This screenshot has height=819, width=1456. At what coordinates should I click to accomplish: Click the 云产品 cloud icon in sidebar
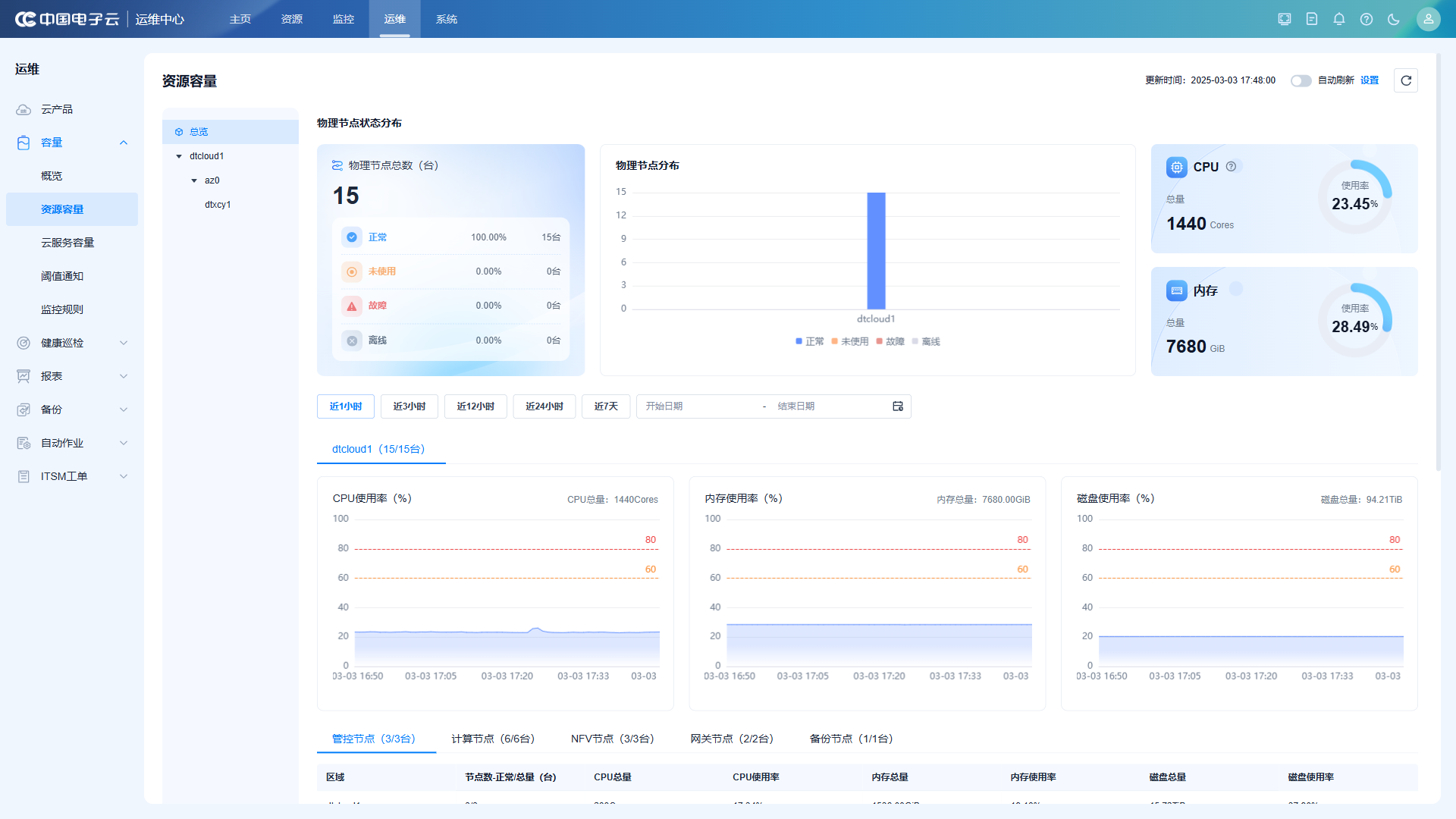[24, 109]
